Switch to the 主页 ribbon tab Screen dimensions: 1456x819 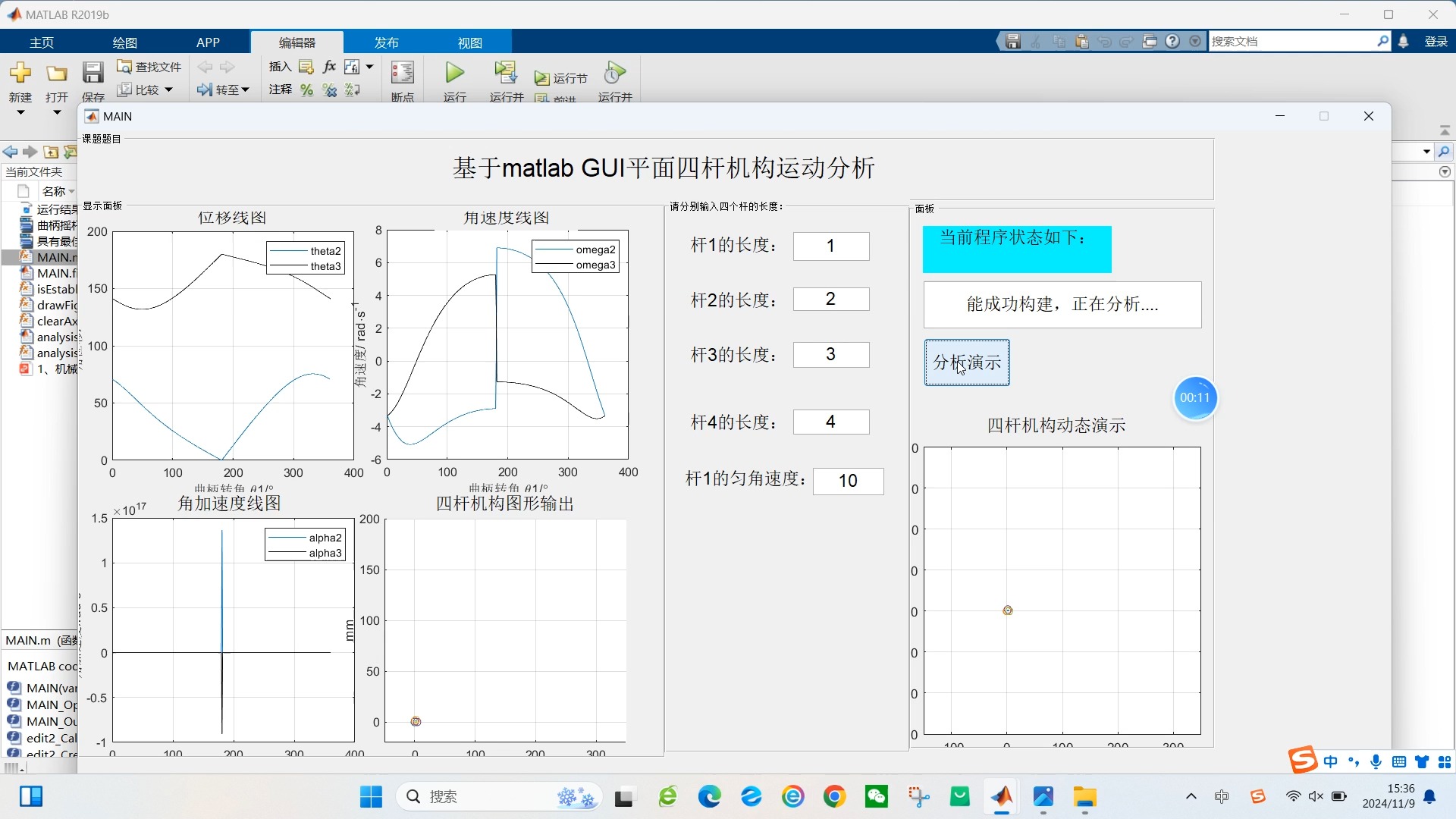[x=42, y=42]
